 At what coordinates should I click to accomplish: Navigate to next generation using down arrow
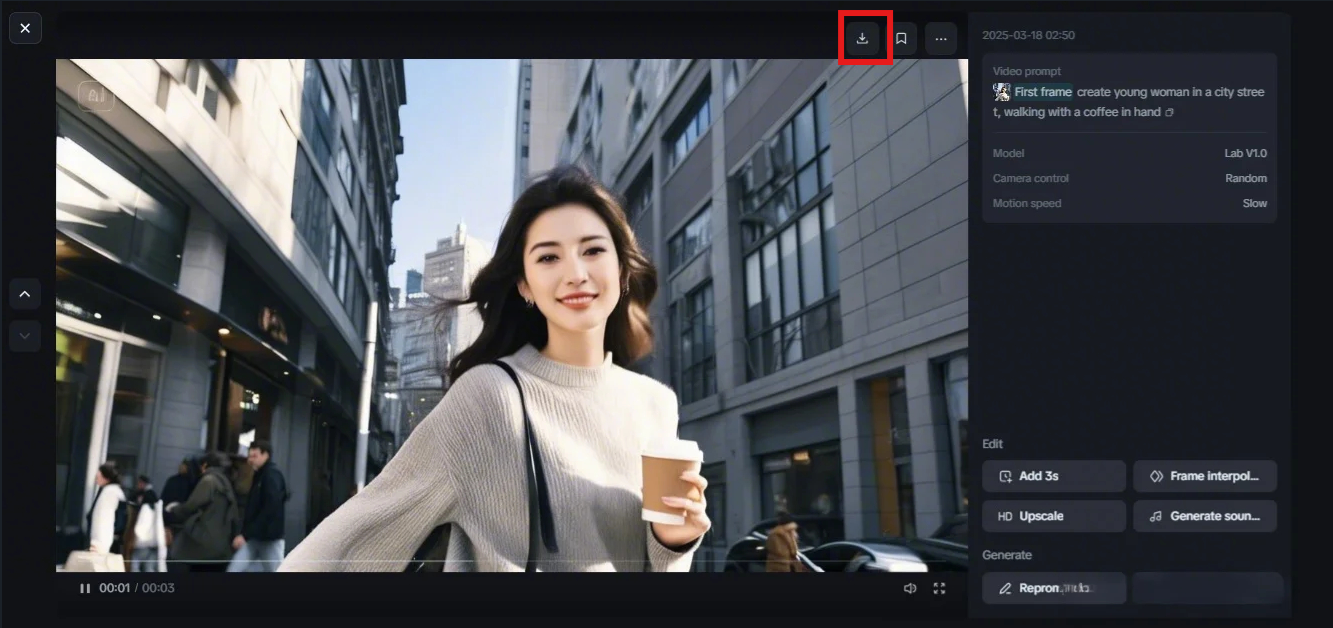[x=24, y=336]
